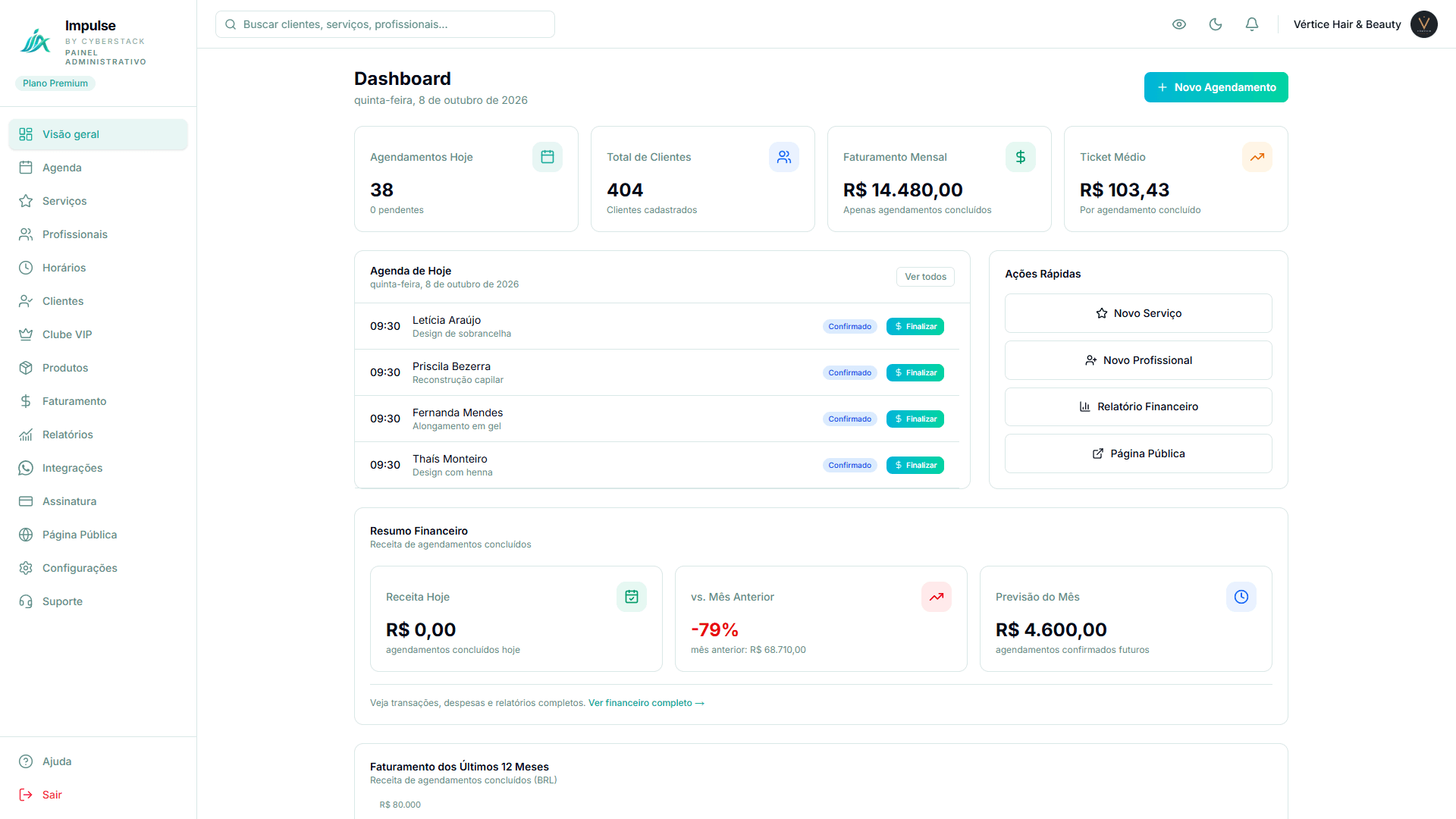The image size is (1456, 819).
Task: Finalizar Thaís Monteiro appointment
Action: 915,465
